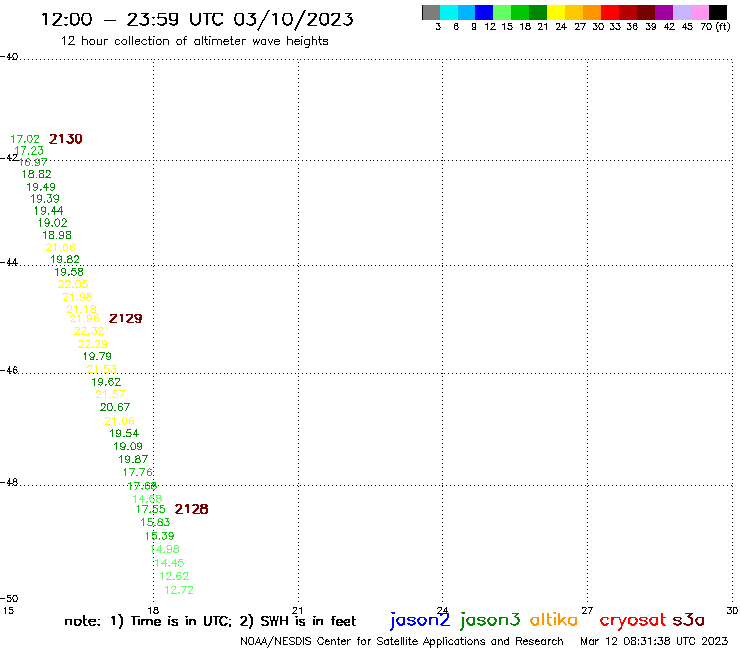The image size is (740, 650).
Task: Click the reading 17.76
Action: click(138, 472)
